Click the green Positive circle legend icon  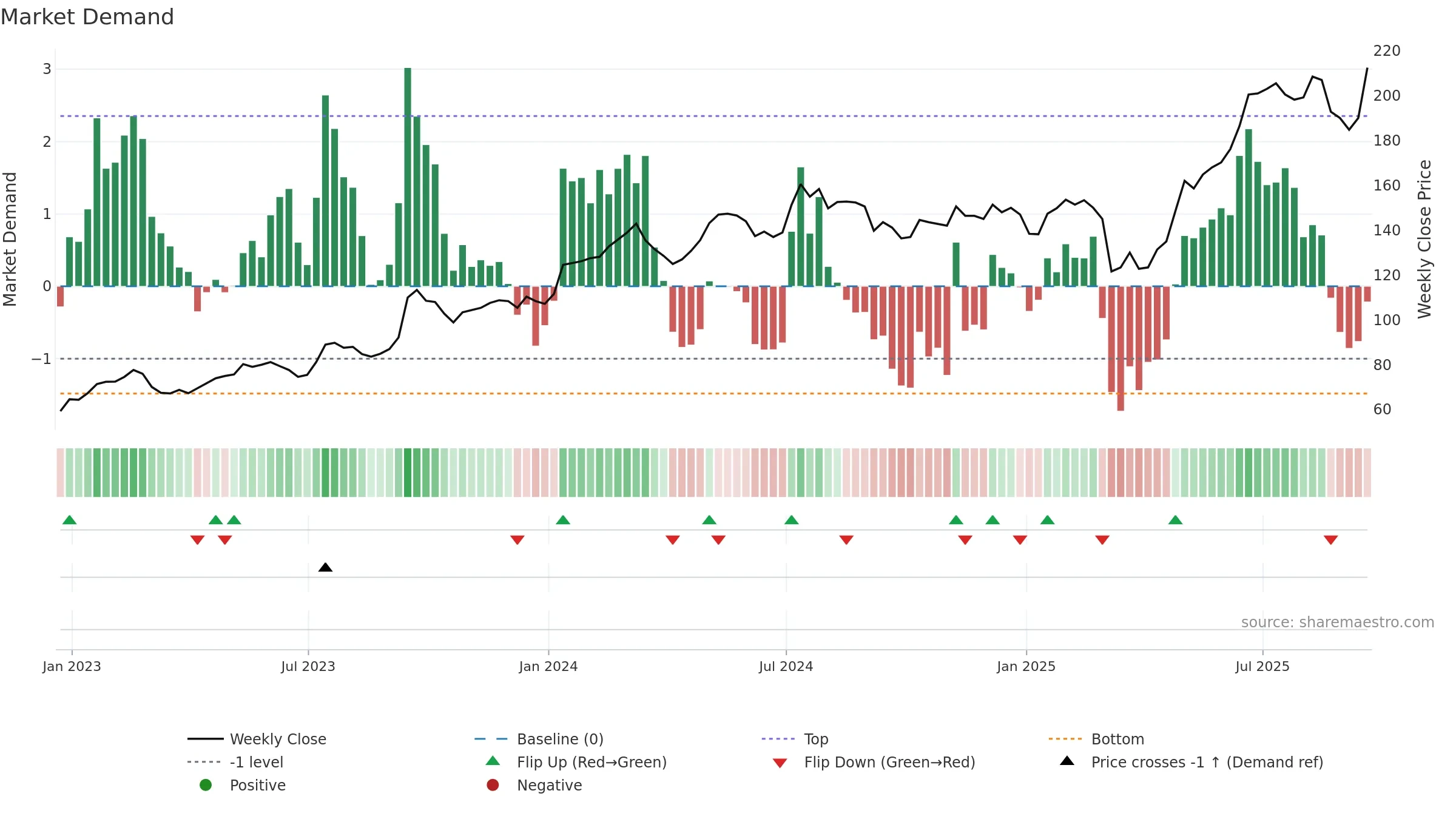[206, 785]
